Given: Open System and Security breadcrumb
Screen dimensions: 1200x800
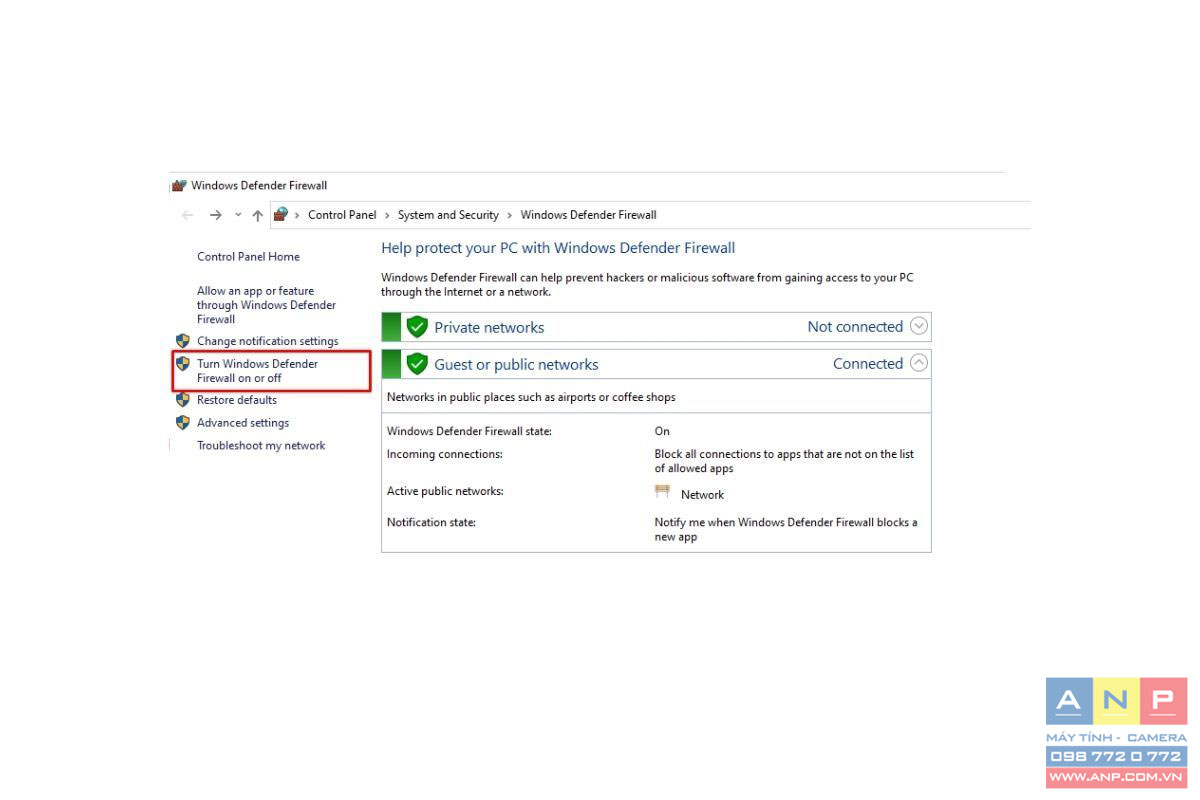Looking at the screenshot, I should pos(448,215).
